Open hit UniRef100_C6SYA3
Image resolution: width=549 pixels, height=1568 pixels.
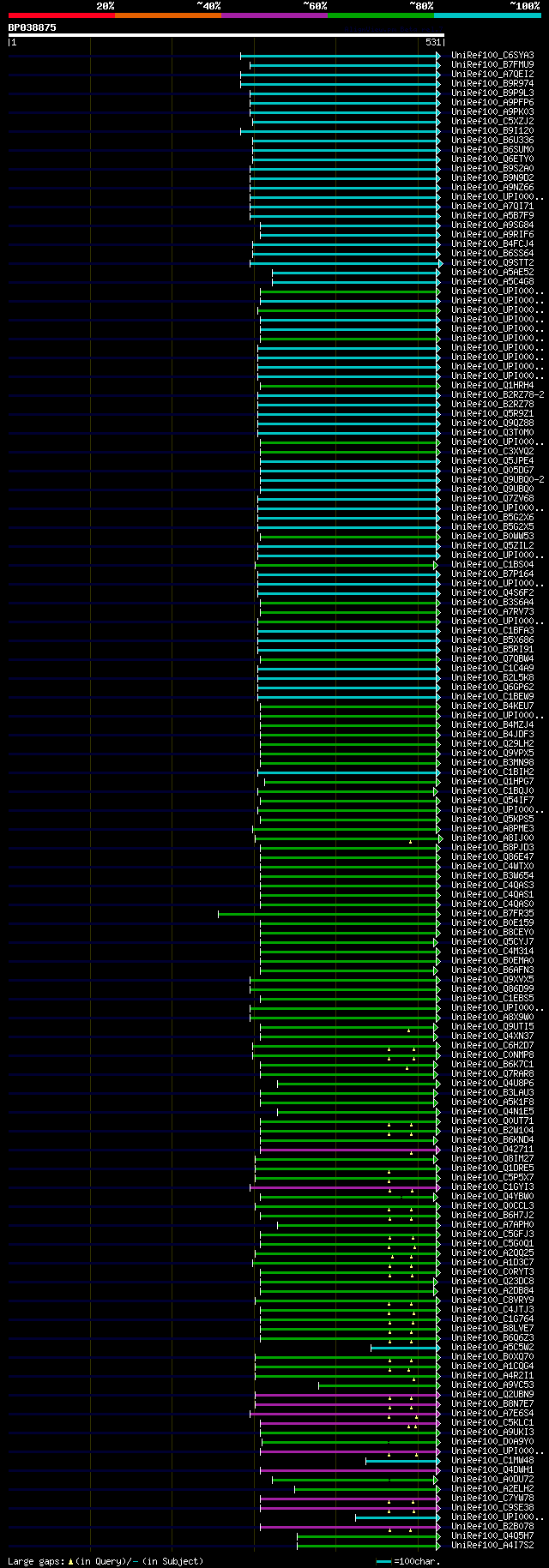click(492, 56)
